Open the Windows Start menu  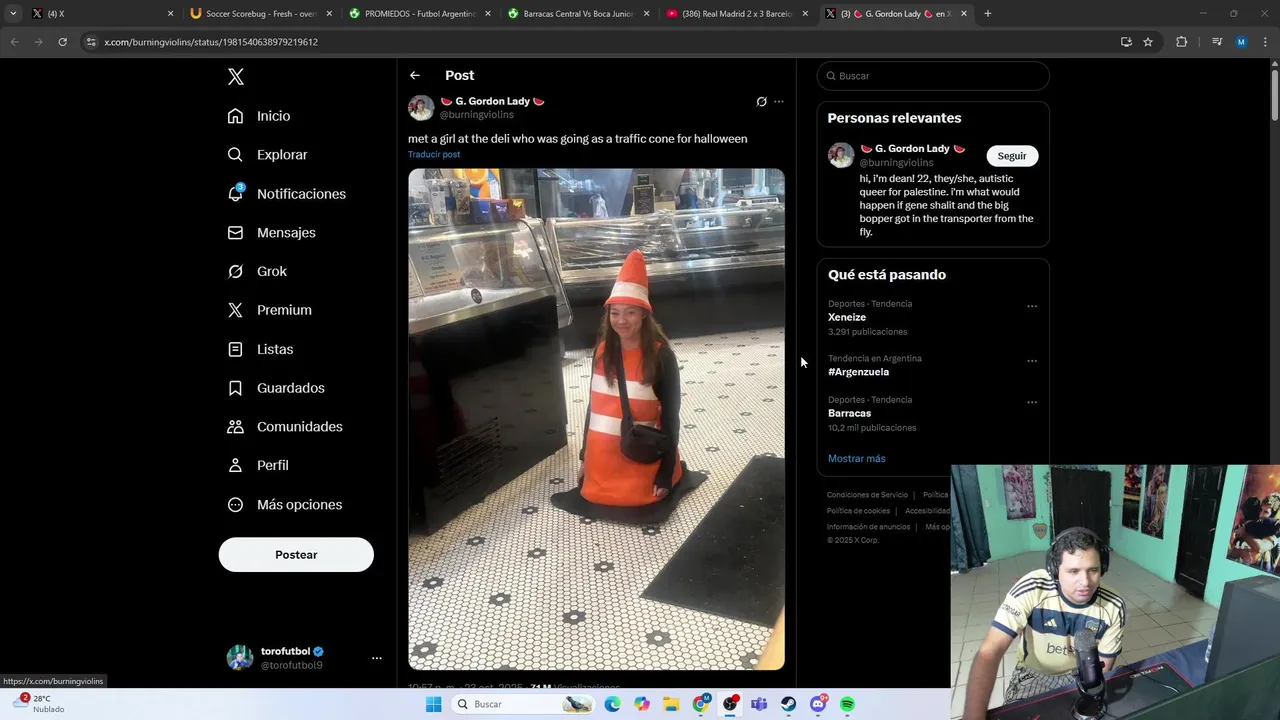coord(433,704)
